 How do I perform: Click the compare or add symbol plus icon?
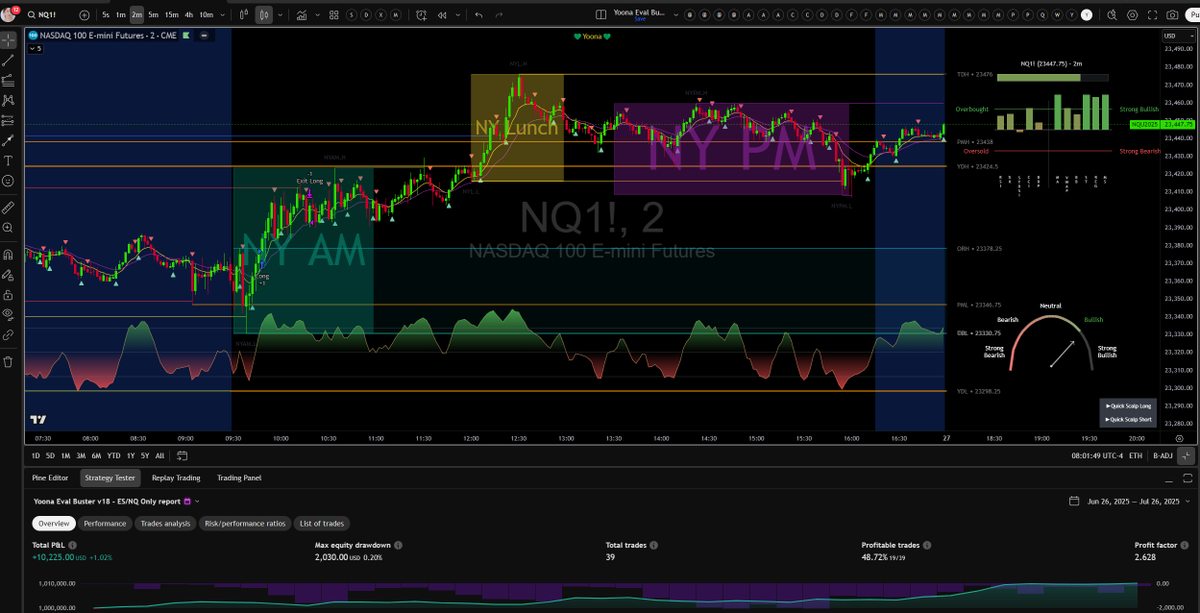[x=84, y=15]
